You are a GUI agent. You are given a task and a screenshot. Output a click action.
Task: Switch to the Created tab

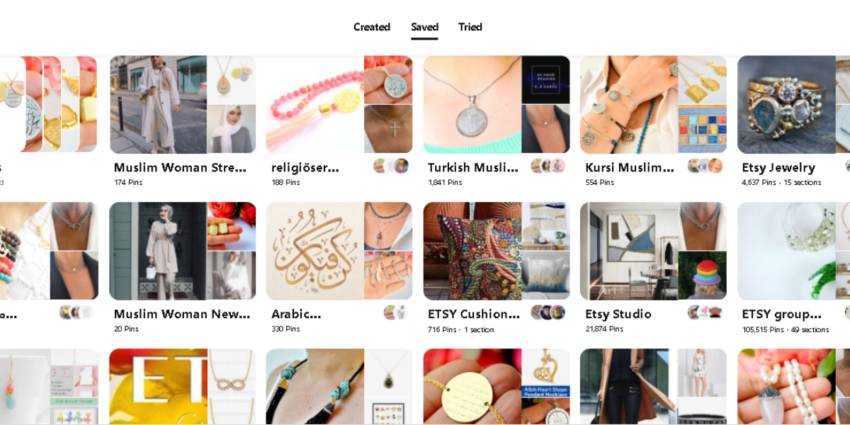371,27
